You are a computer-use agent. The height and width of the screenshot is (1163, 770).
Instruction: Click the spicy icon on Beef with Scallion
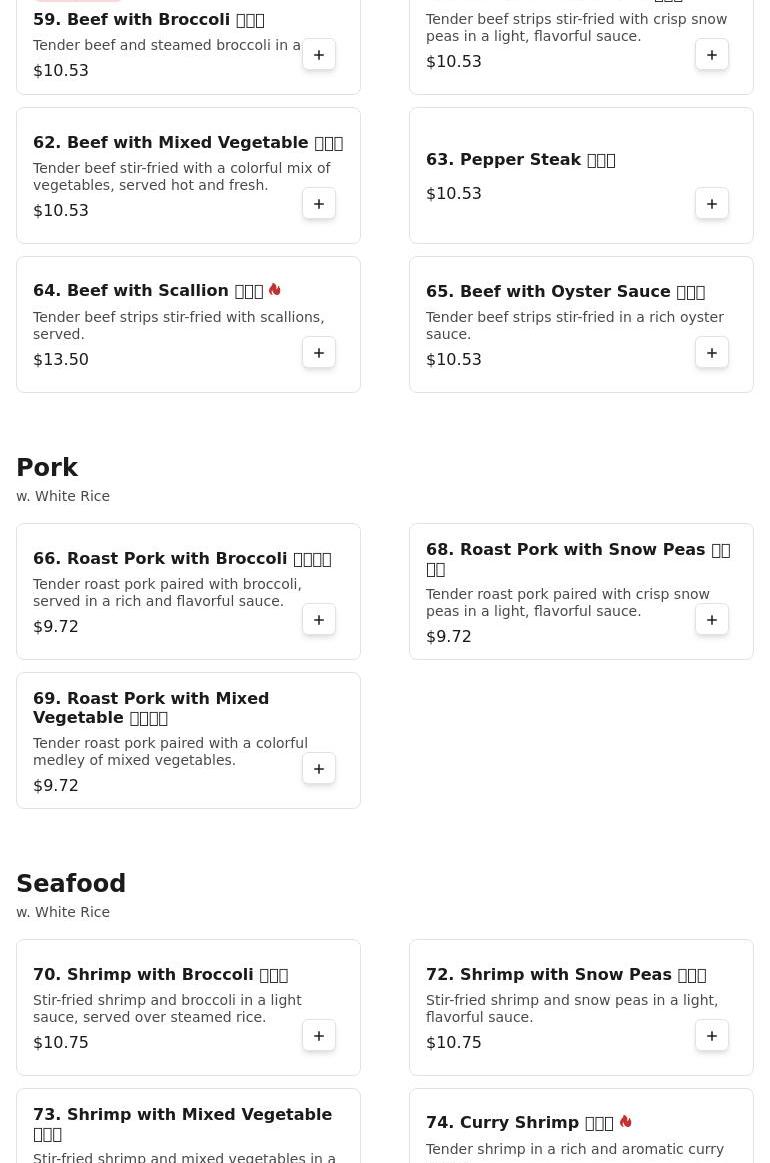click(x=275, y=290)
